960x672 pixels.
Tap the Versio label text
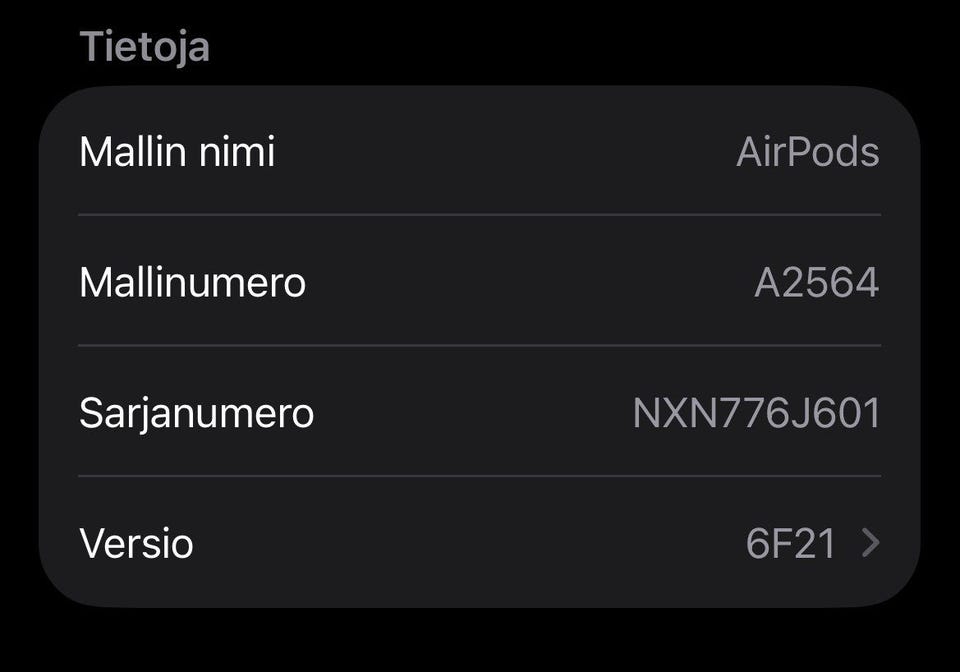pos(136,543)
